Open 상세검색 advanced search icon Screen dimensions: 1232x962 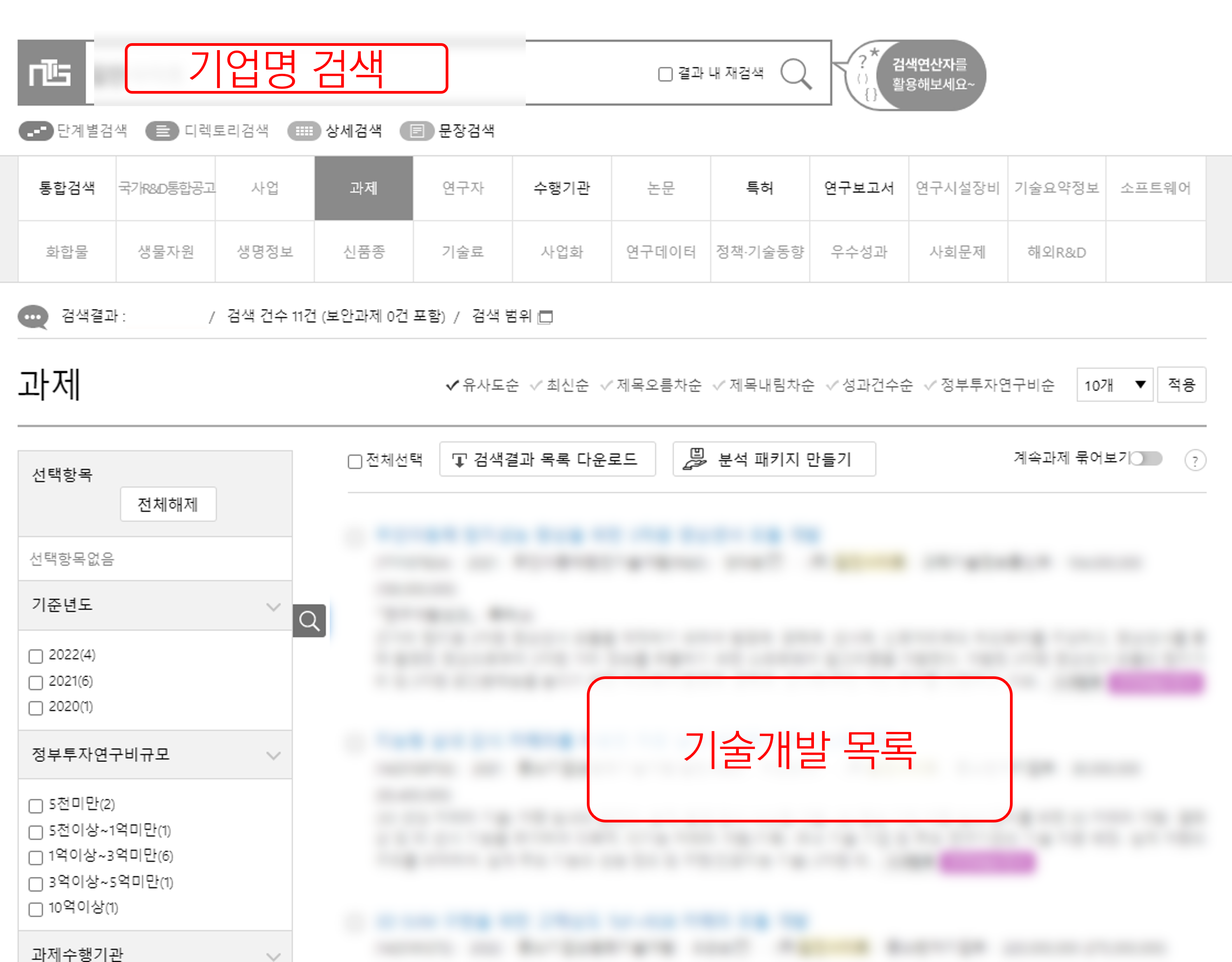304,131
